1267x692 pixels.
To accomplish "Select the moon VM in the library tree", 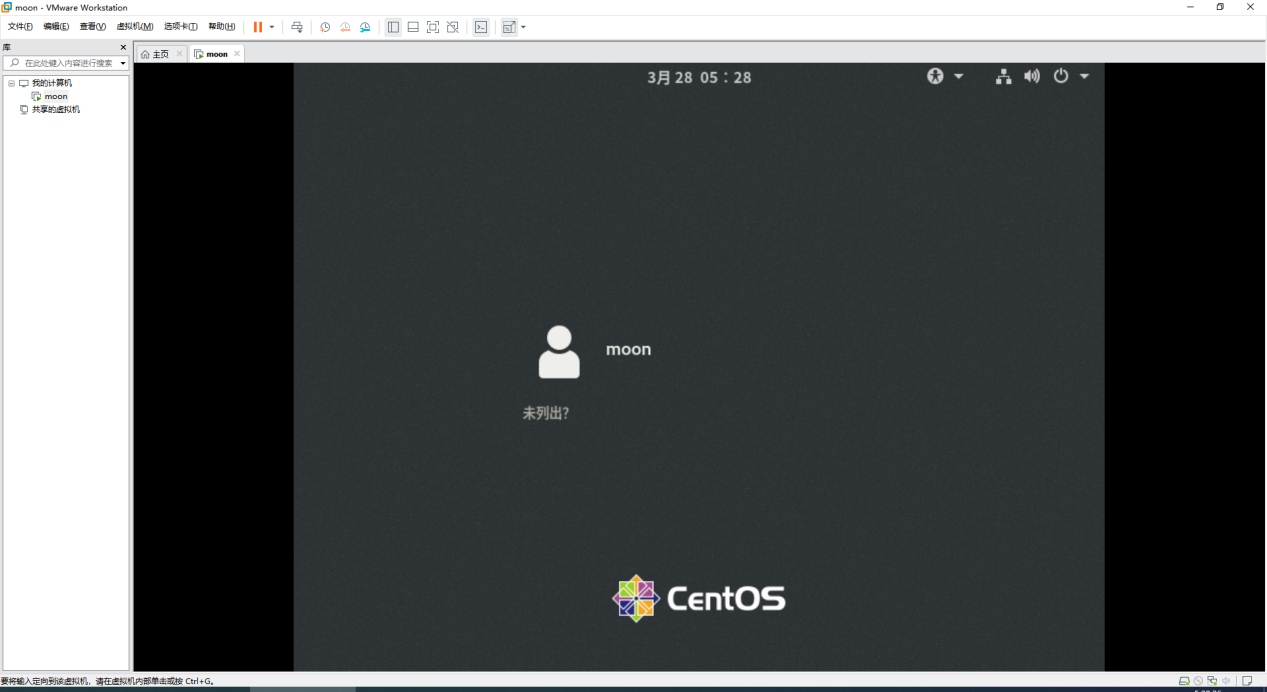I will click(56, 96).
